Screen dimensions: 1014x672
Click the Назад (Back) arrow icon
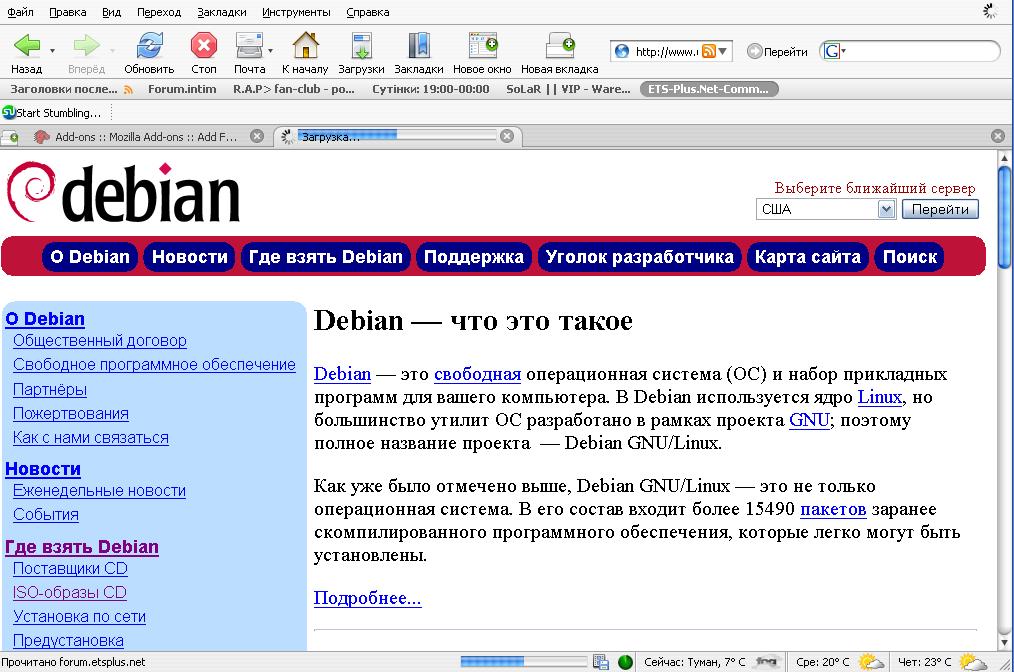point(26,46)
